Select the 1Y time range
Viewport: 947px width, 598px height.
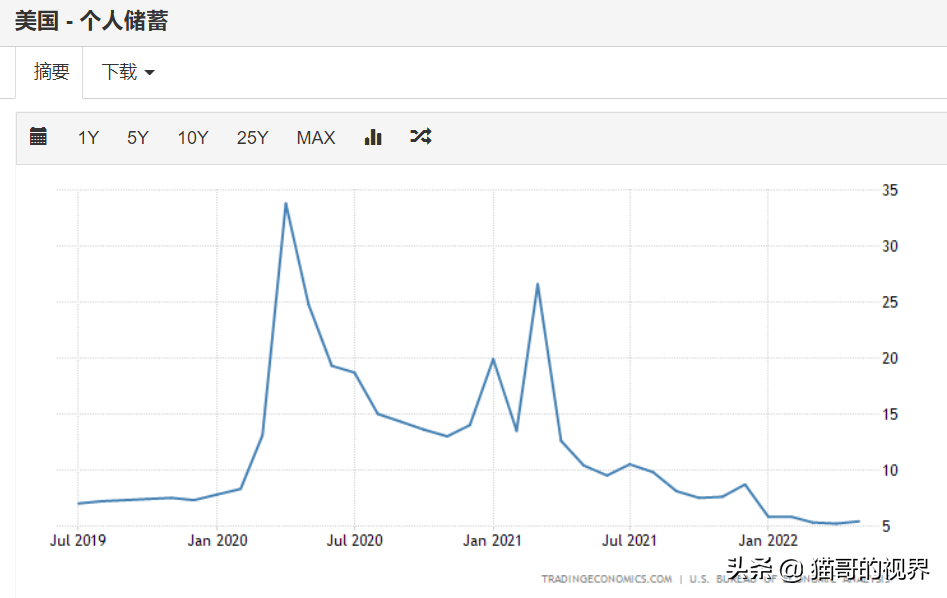pyautogui.click(x=88, y=138)
